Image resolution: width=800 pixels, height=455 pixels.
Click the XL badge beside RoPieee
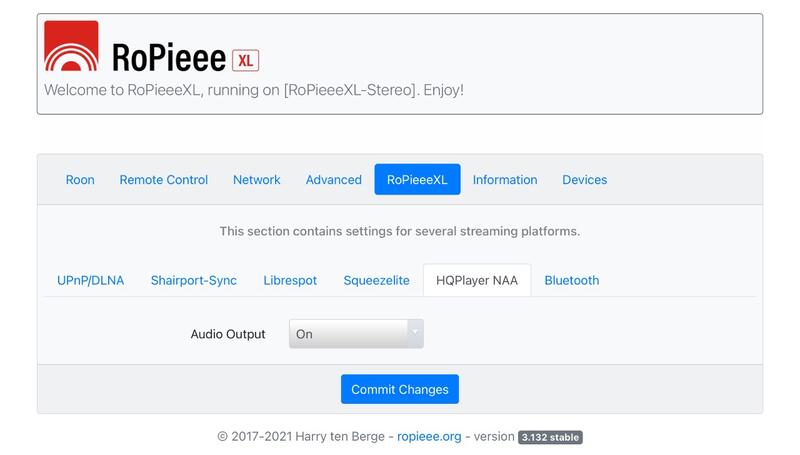coord(245,59)
